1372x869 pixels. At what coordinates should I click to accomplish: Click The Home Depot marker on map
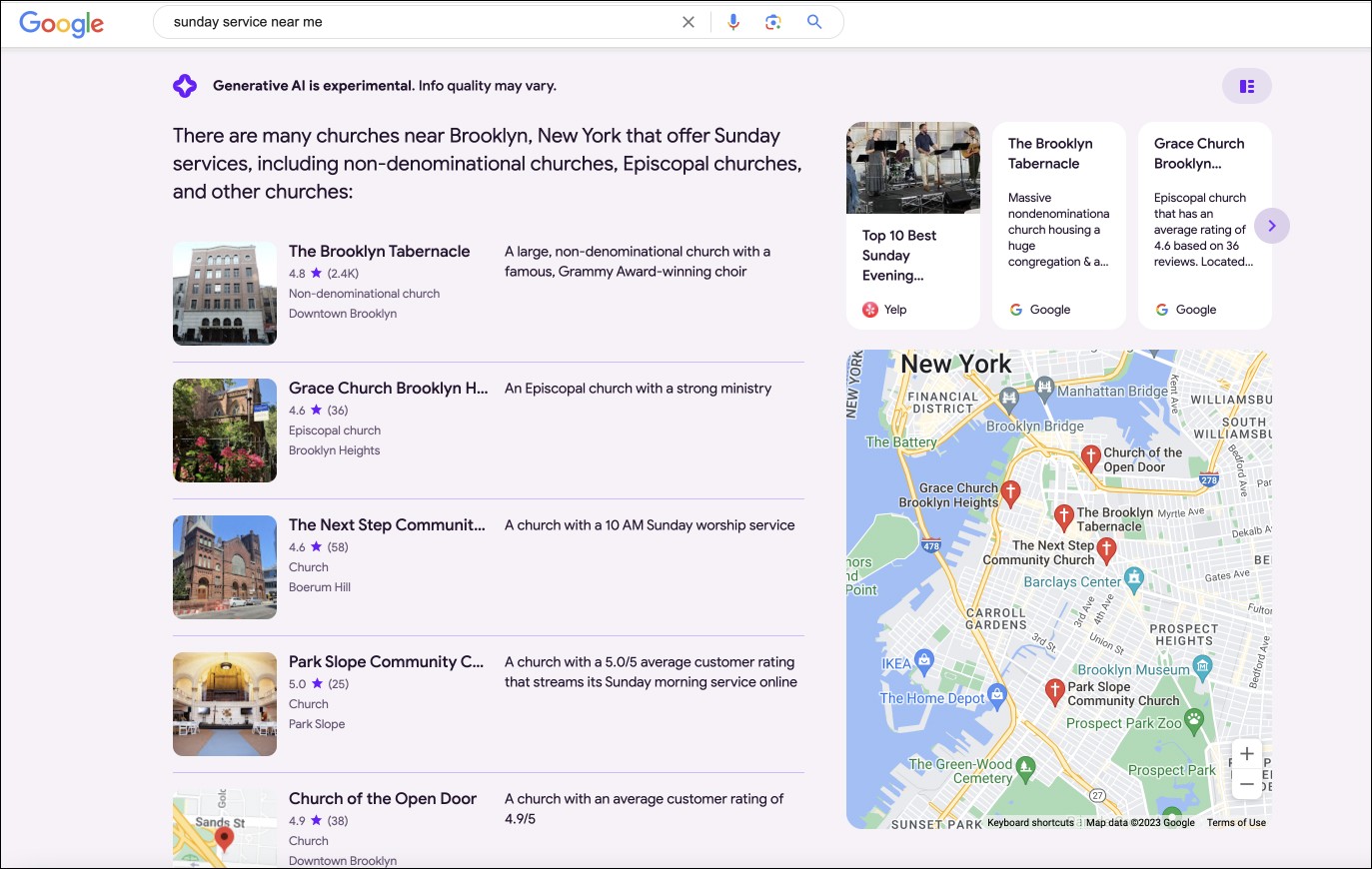click(x=996, y=695)
